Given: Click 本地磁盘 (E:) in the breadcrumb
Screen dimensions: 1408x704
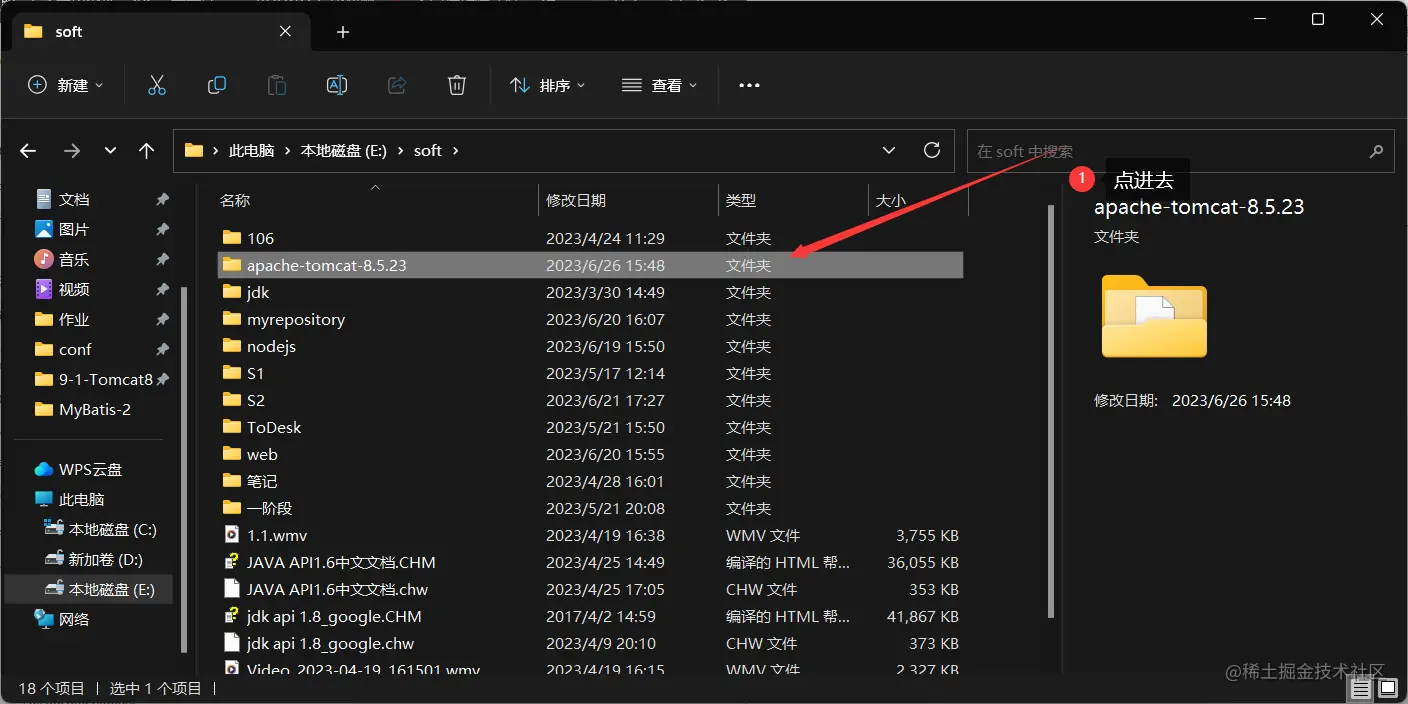Looking at the screenshot, I should click(344, 151).
